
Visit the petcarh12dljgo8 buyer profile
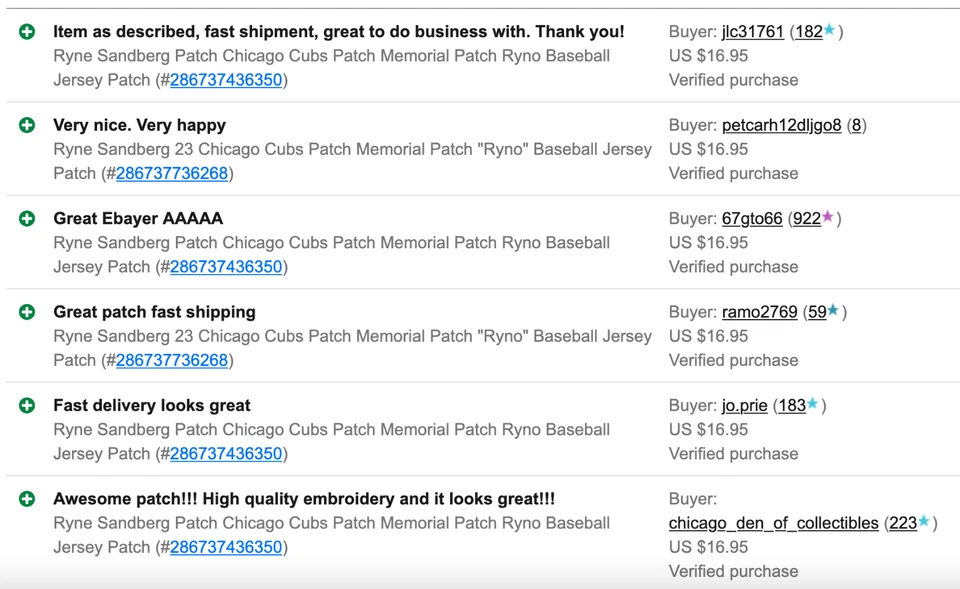tap(781, 125)
